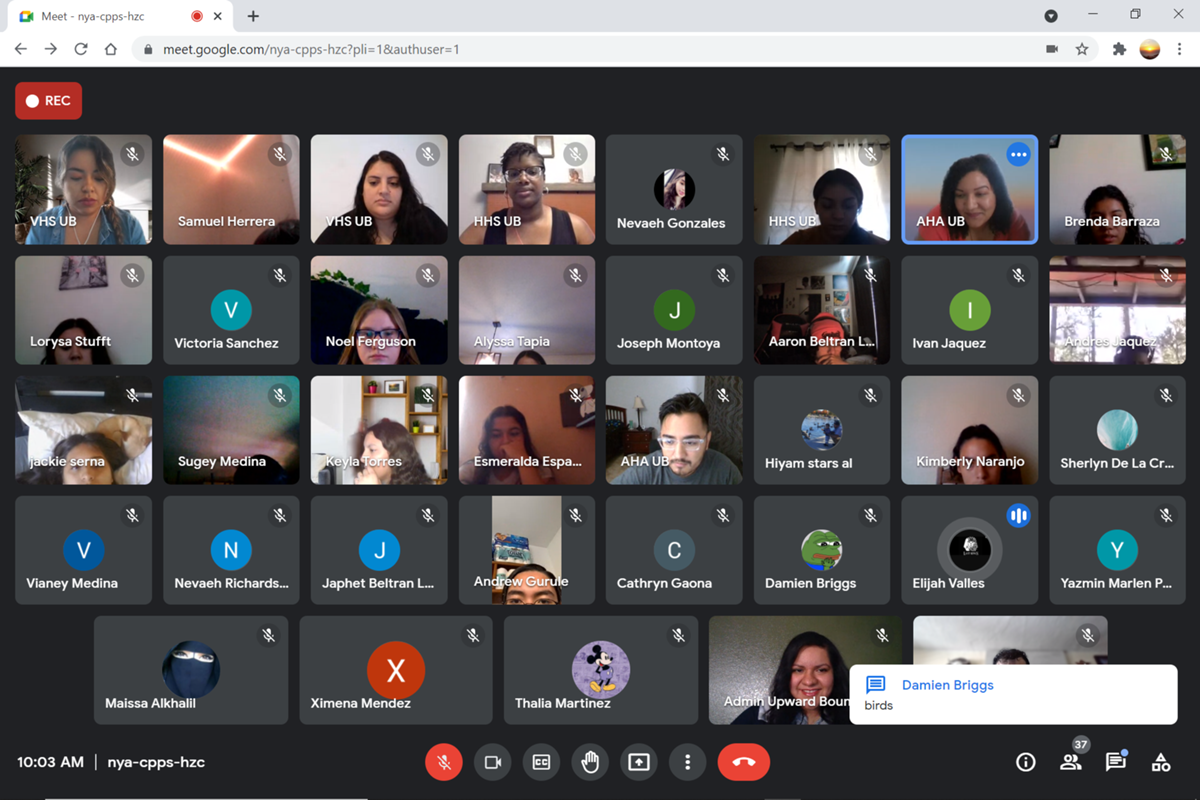
Task: Click the REC recording indicator
Action: click(x=48, y=100)
